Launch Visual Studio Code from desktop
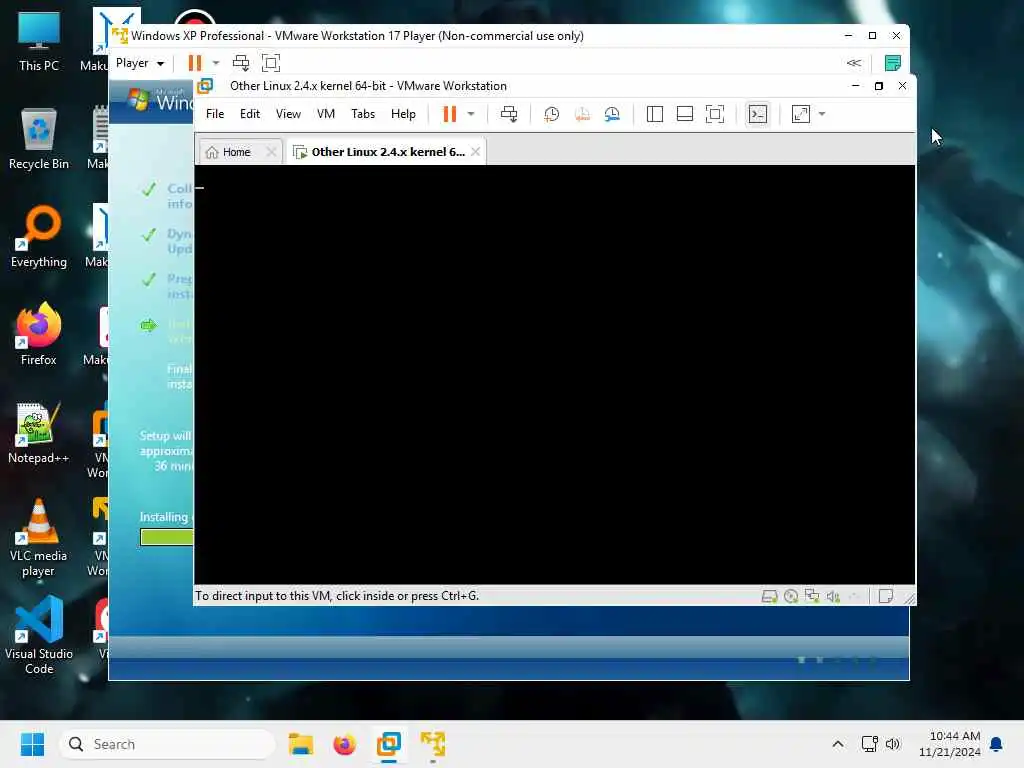This screenshot has width=1024, height=768. pyautogui.click(x=39, y=635)
